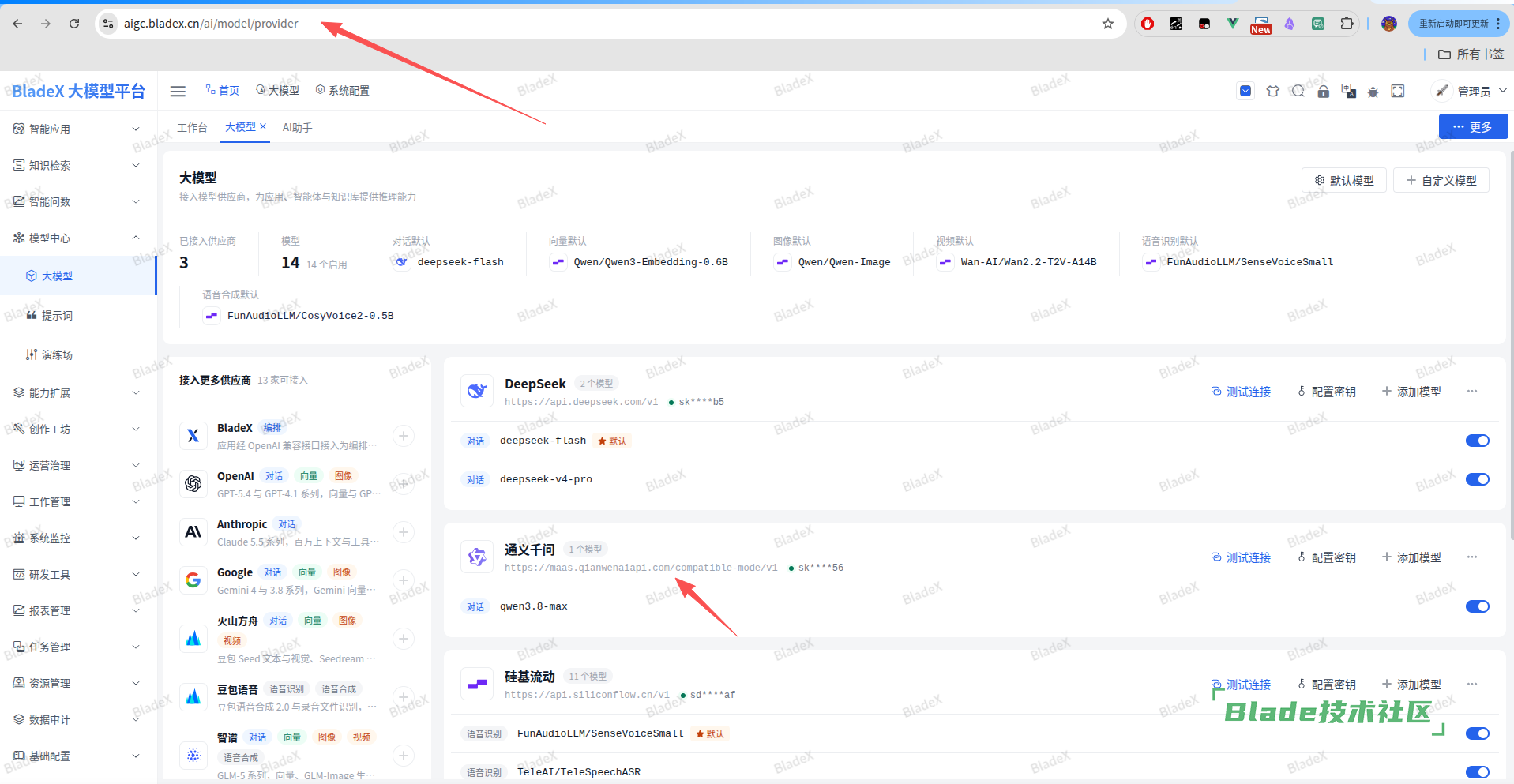The width and height of the screenshot is (1514, 784).
Task: Click the 自定义模型 button
Action: pos(1441,180)
